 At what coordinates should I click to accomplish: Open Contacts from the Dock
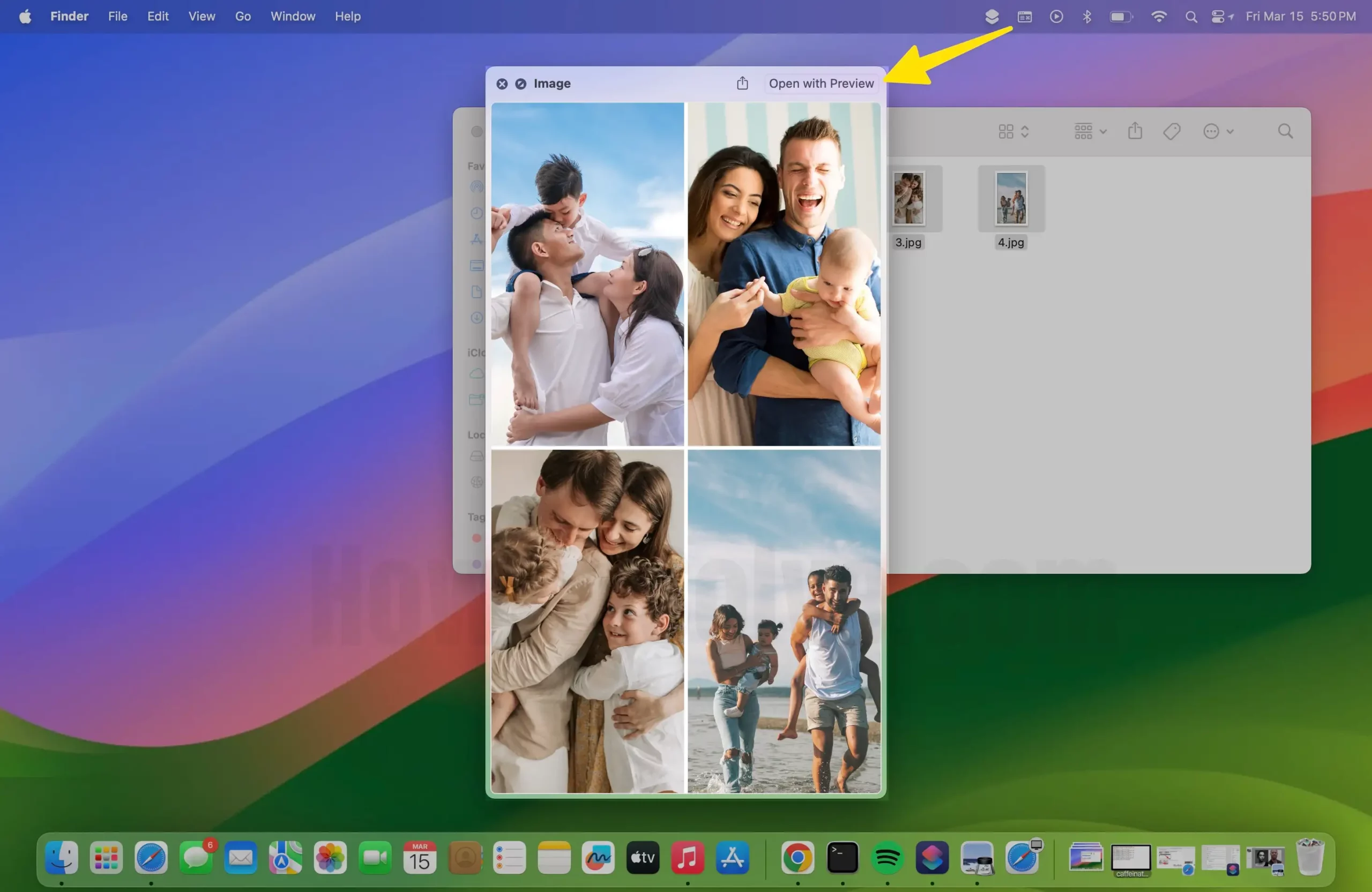[465, 857]
